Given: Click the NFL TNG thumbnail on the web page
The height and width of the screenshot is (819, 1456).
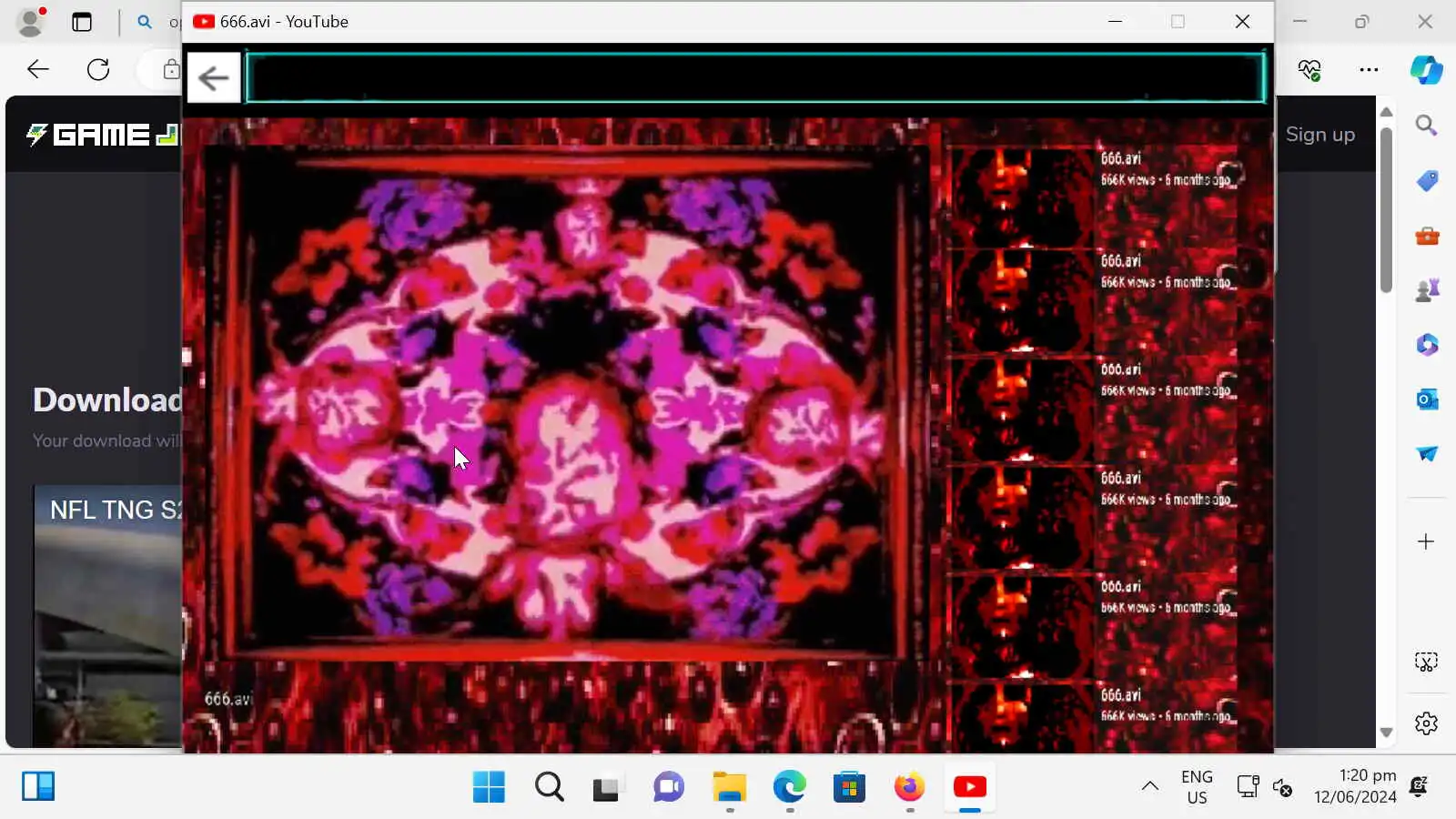Looking at the screenshot, I should [x=108, y=616].
